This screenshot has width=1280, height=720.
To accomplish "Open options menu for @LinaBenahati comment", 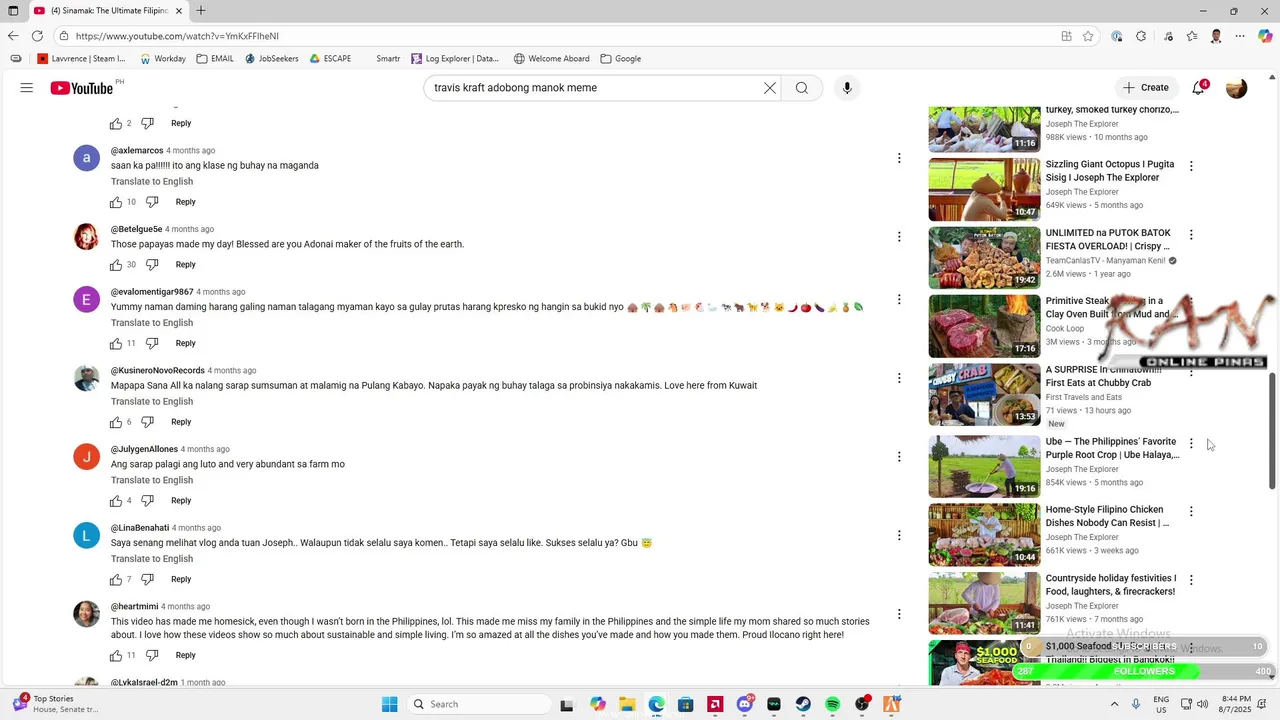I will 899,535.
